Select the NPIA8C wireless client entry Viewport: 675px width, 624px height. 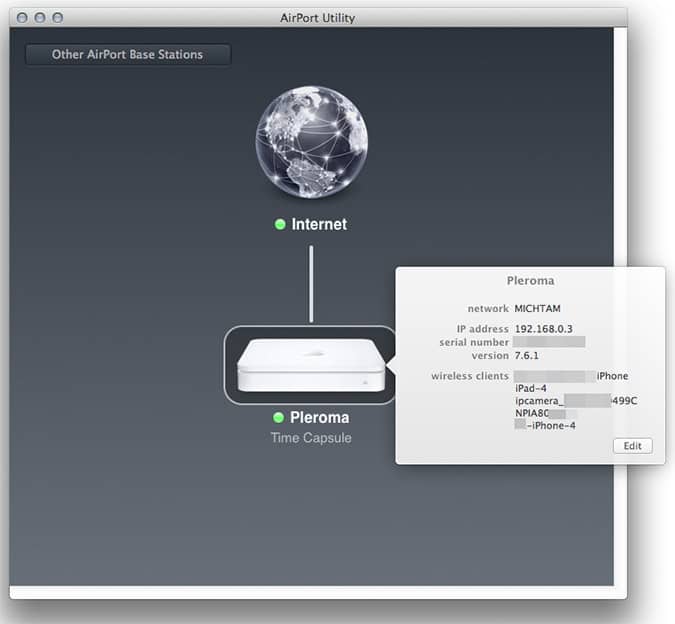pyautogui.click(x=540, y=412)
